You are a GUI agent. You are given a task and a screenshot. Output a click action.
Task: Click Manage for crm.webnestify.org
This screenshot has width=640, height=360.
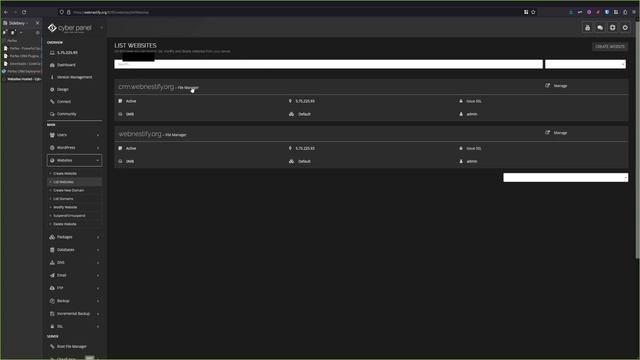560,86
